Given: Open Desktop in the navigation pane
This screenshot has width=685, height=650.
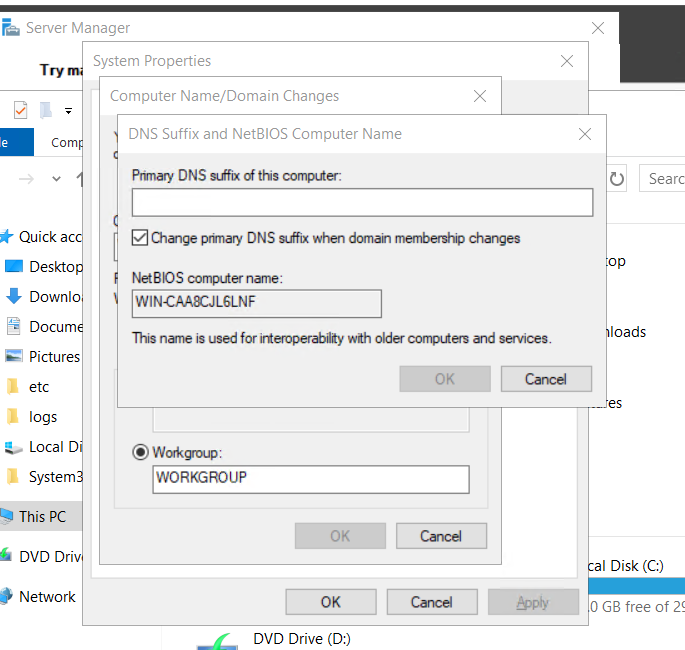Looking at the screenshot, I should click(44, 266).
